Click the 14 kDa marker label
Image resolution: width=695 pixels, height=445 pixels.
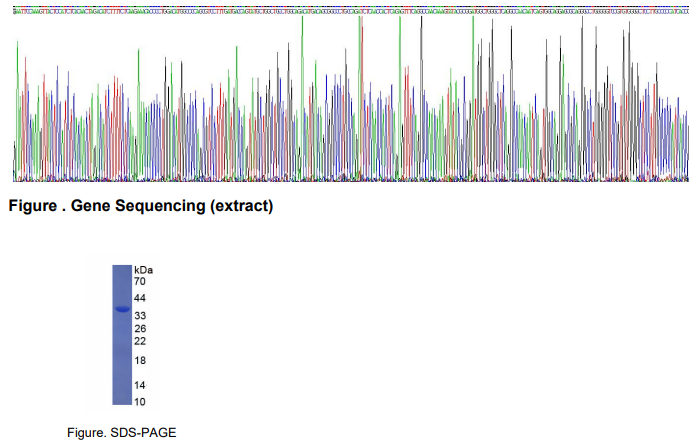coord(140,385)
